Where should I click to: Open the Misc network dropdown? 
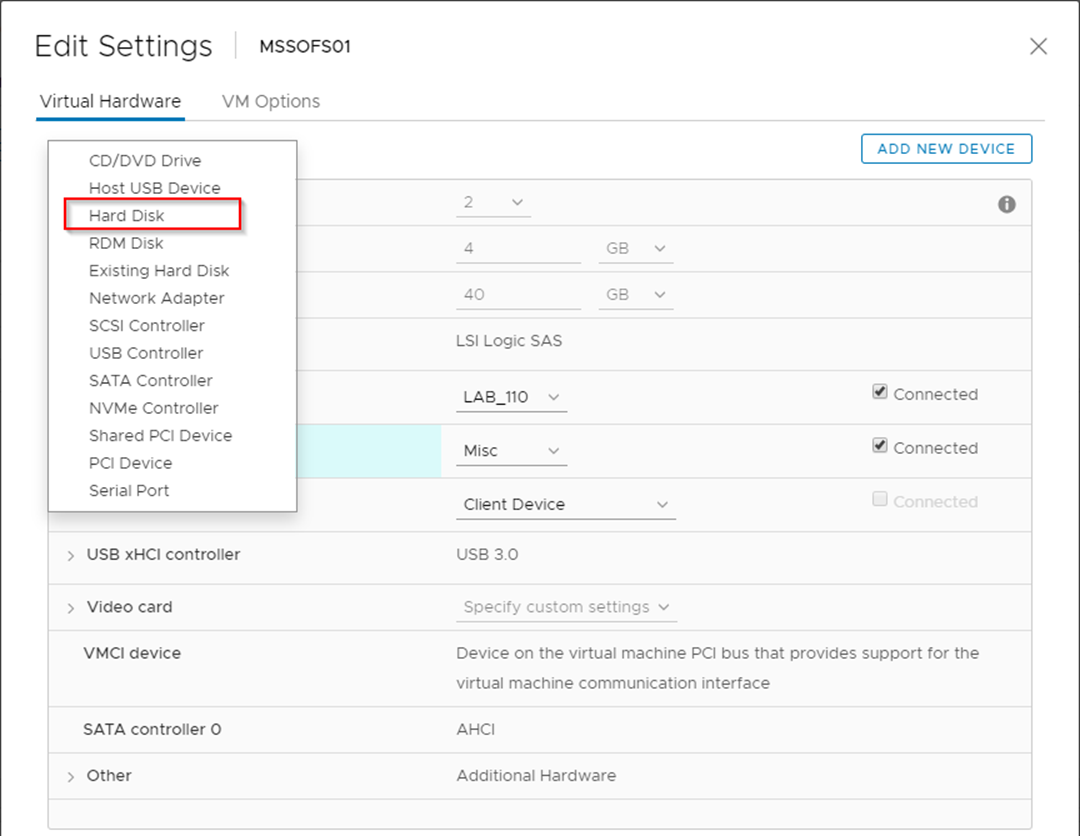(x=511, y=451)
